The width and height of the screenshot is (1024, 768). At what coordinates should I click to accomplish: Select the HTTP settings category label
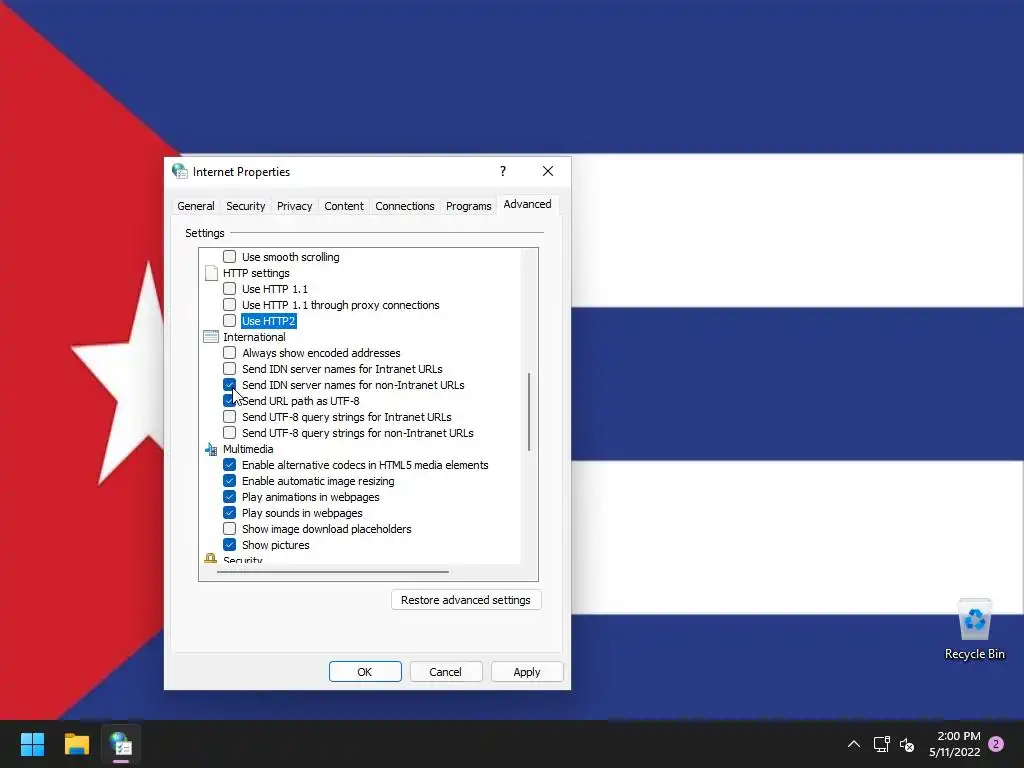256,273
